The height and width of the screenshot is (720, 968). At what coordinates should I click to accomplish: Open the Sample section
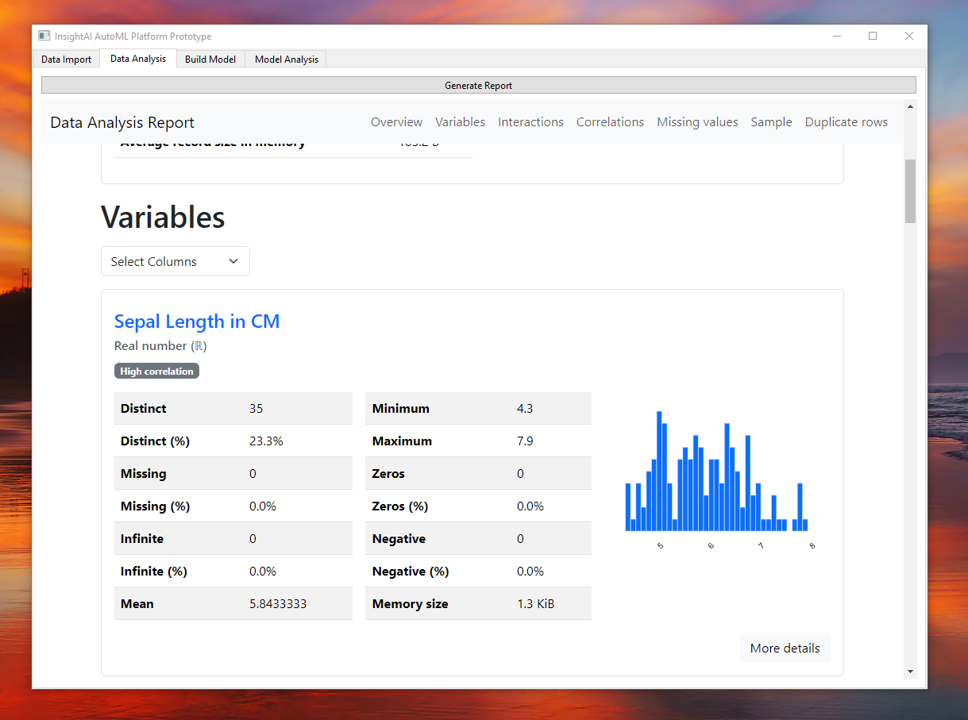coord(771,121)
